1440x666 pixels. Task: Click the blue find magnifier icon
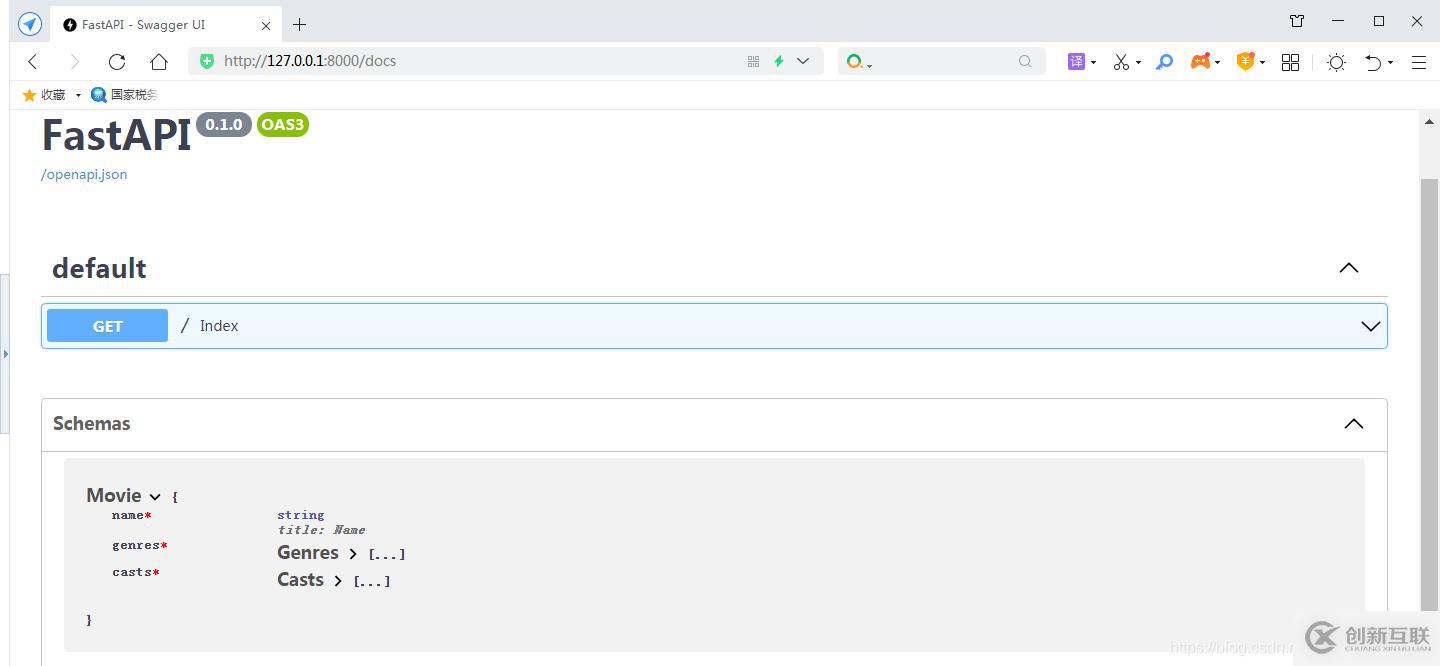click(1164, 62)
